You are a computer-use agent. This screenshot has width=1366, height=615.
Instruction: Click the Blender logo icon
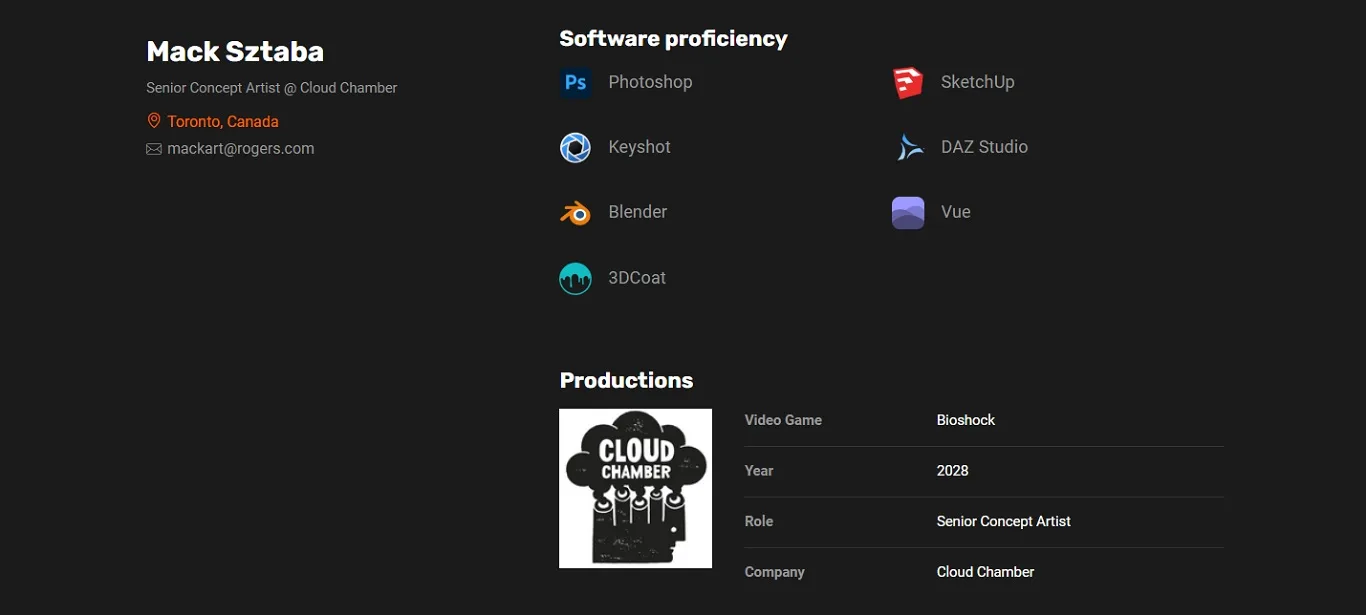[575, 212]
